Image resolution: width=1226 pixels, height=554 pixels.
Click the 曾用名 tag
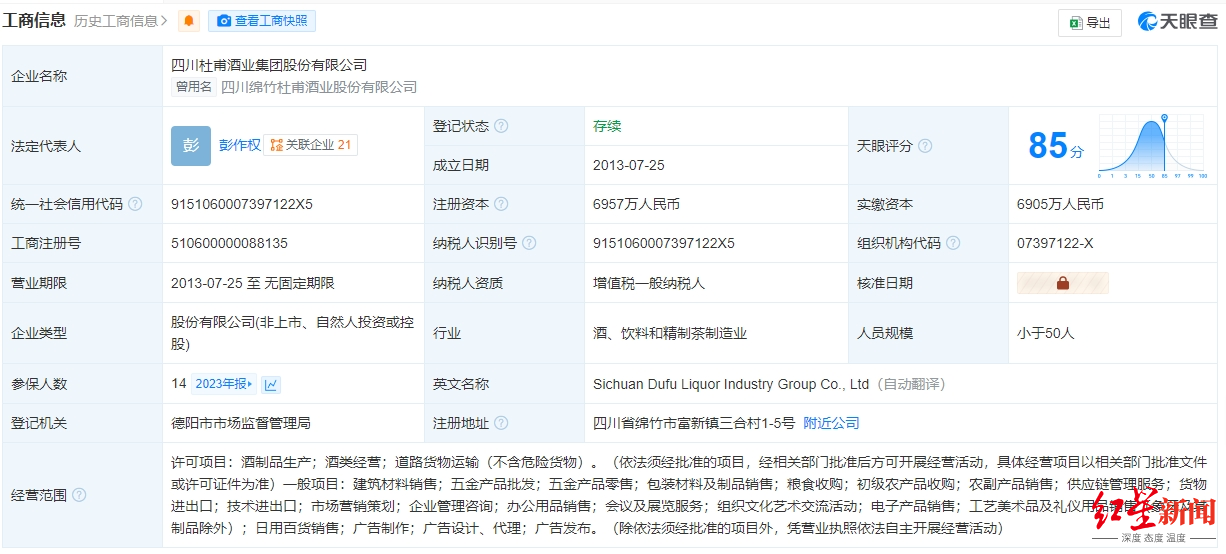(x=194, y=87)
